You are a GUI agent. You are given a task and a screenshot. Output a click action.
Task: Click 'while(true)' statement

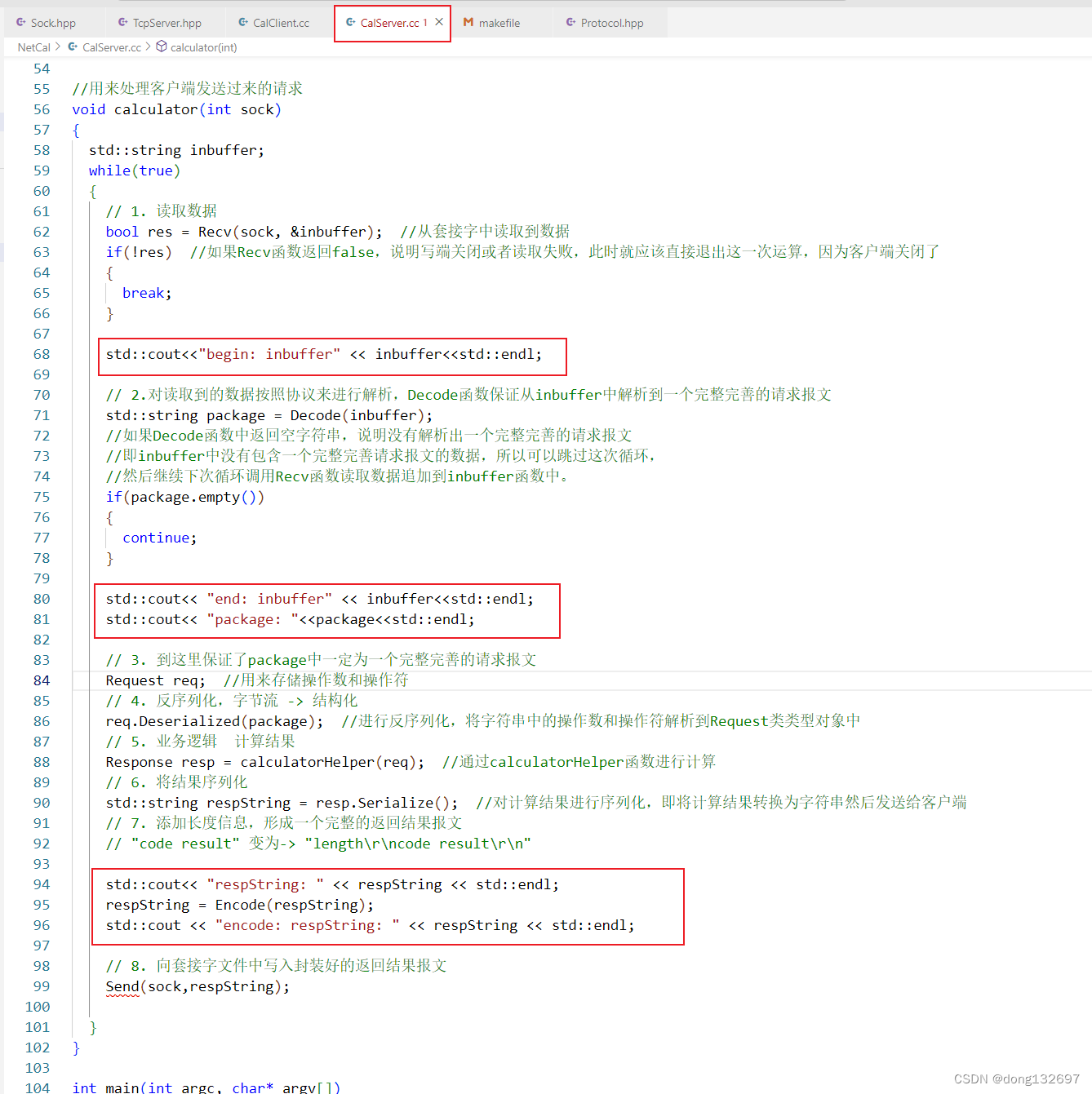click(135, 171)
